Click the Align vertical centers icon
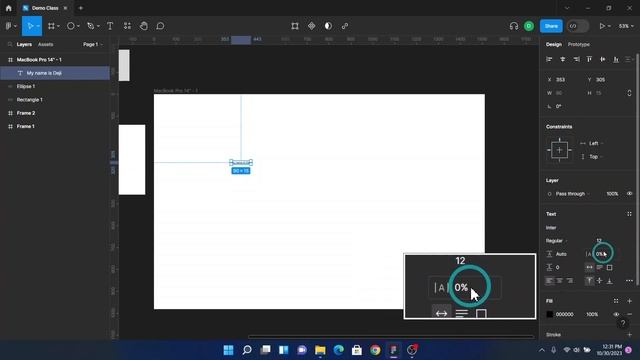The width and height of the screenshot is (640, 360). 603,60
